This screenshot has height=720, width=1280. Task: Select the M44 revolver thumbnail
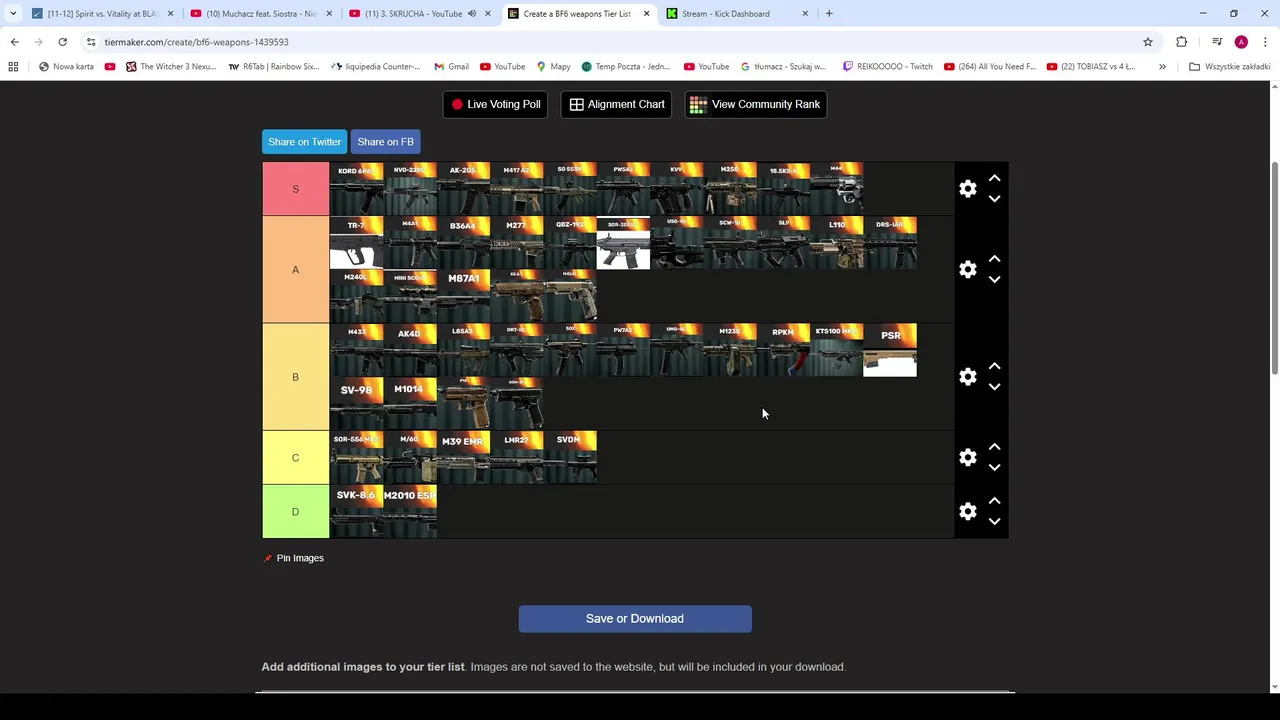(837, 189)
